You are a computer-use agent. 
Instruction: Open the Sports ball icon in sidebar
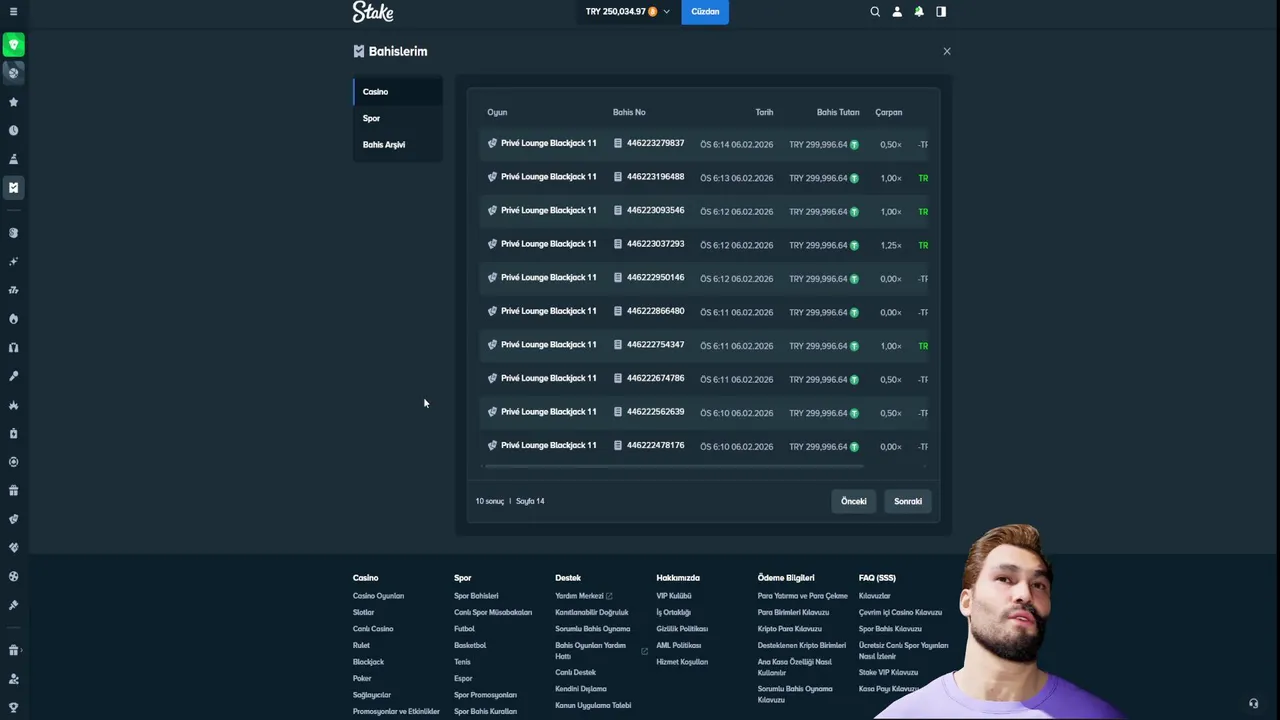13,73
